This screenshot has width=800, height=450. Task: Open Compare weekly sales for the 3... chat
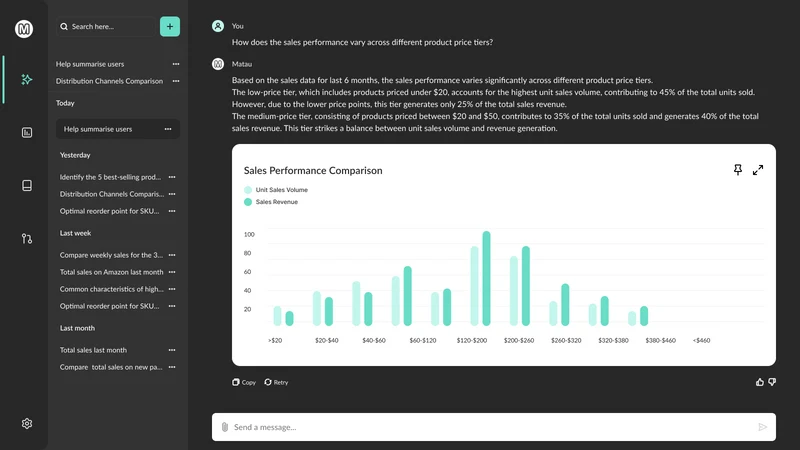click(x=111, y=255)
